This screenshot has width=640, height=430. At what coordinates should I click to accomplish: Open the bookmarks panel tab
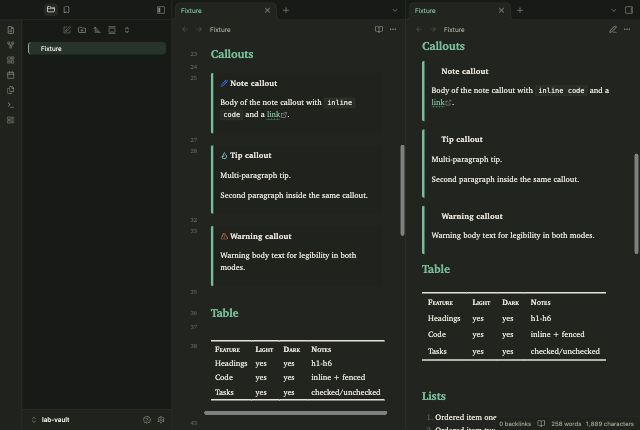pyautogui.click(x=67, y=9)
